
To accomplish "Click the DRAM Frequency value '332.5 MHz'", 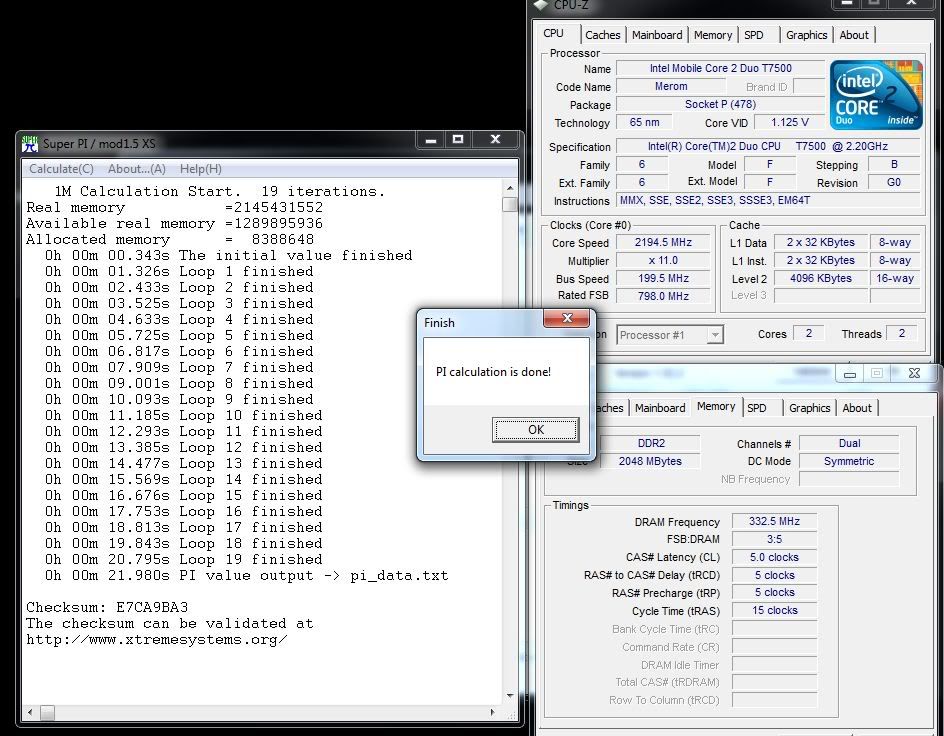I will click(x=774, y=522).
